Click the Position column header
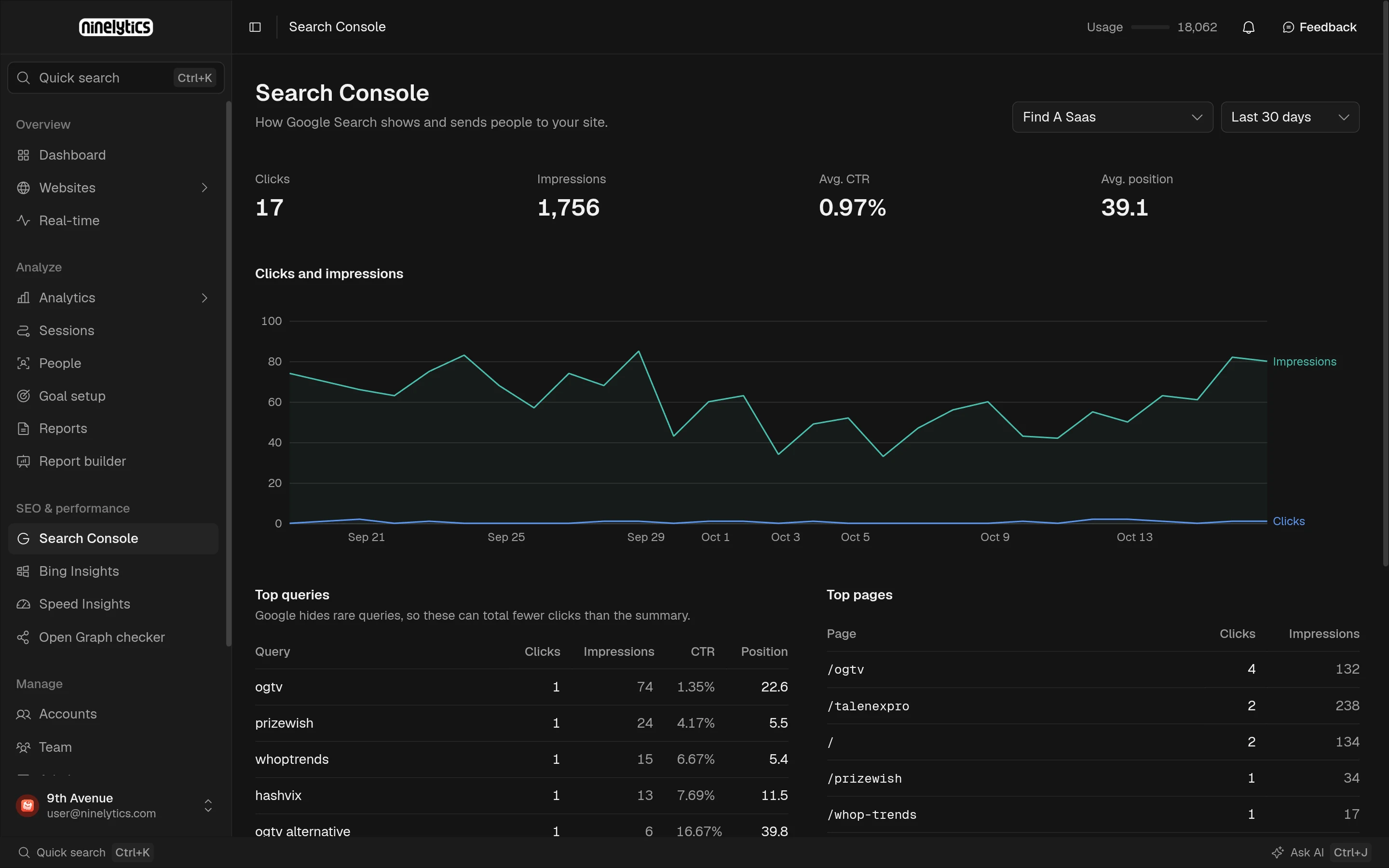The width and height of the screenshot is (1389, 868). click(x=764, y=651)
